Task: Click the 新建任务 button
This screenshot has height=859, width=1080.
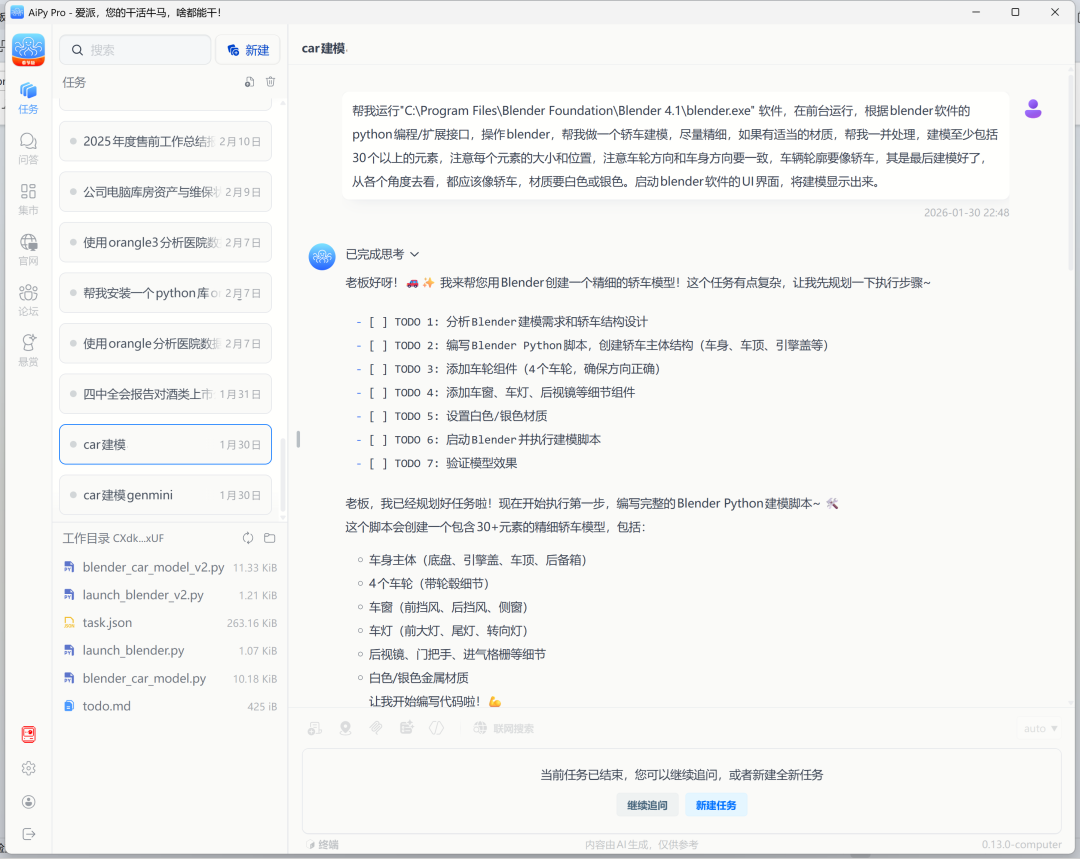Action: 716,805
